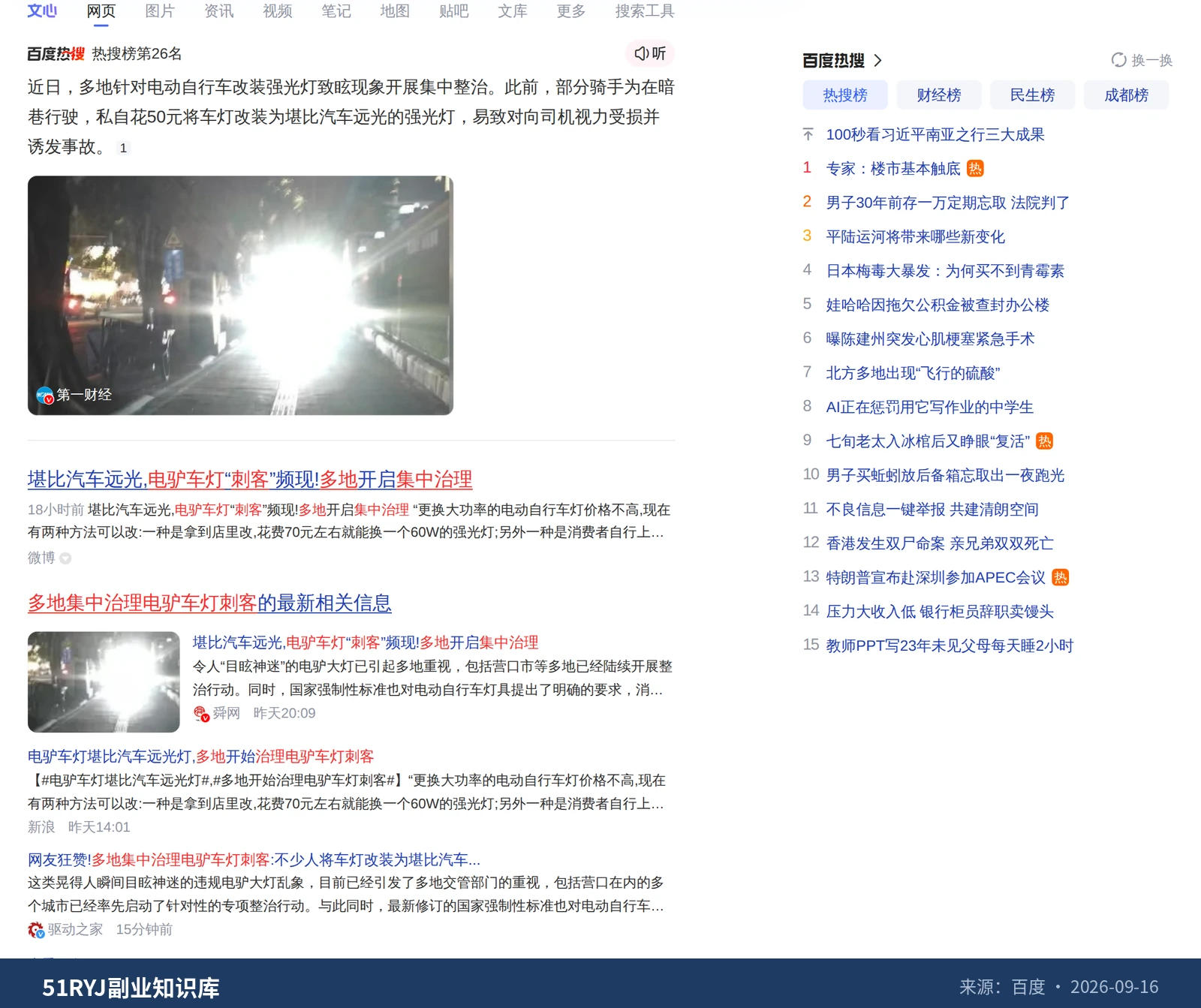1201x1008 pixels.
Task: Click the 驱动之家 source logo icon
Action: [36, 930]
